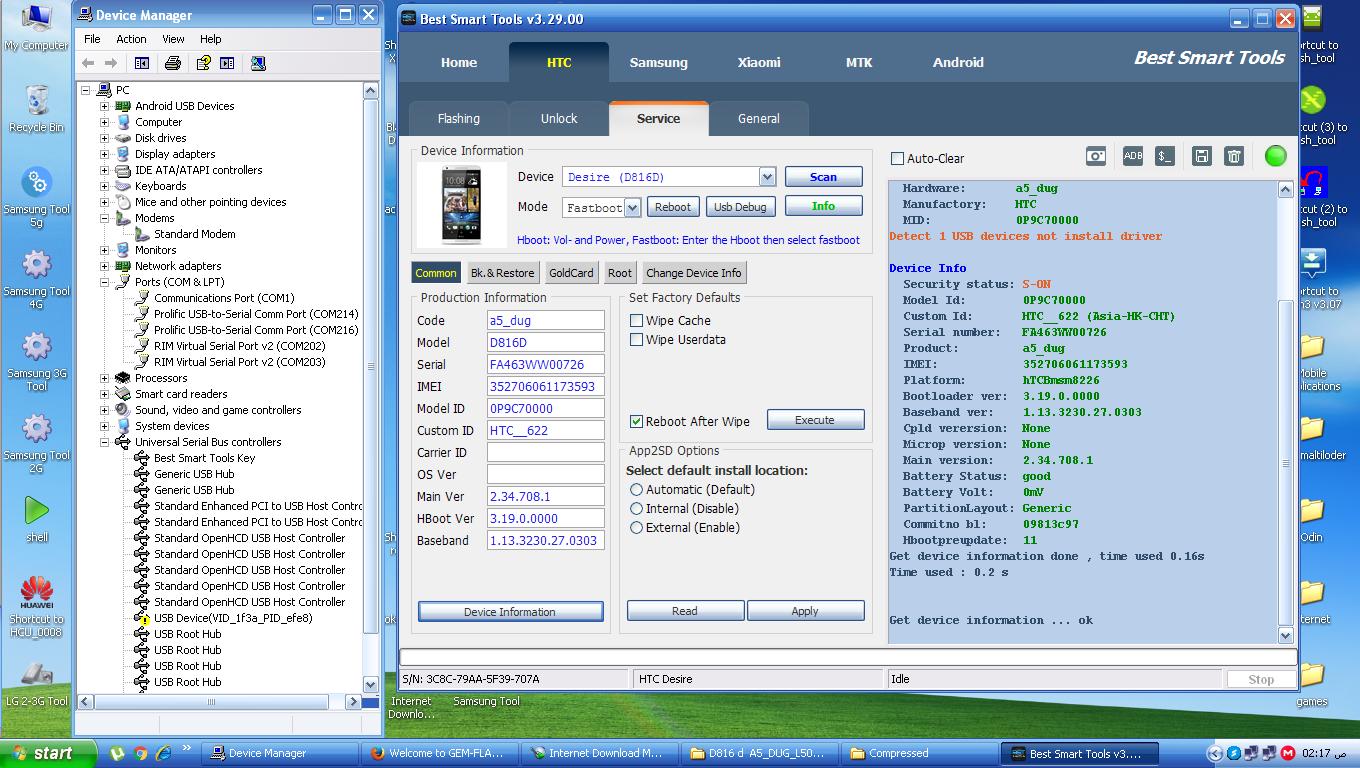1360x768 pixels.
Task: Select Automatic (Default) install location
Action: point(636,489)
